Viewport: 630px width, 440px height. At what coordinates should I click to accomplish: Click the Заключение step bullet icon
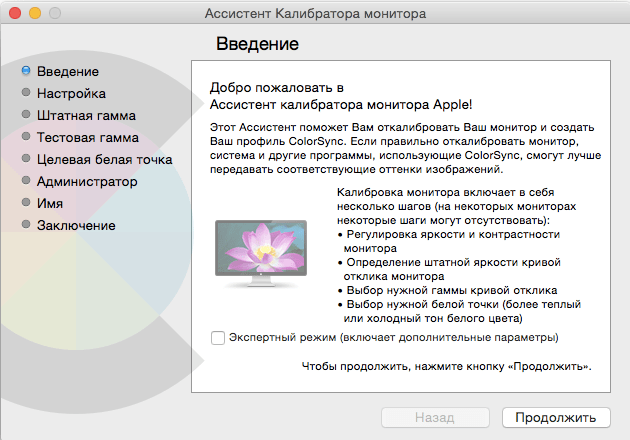click(26, 224)
